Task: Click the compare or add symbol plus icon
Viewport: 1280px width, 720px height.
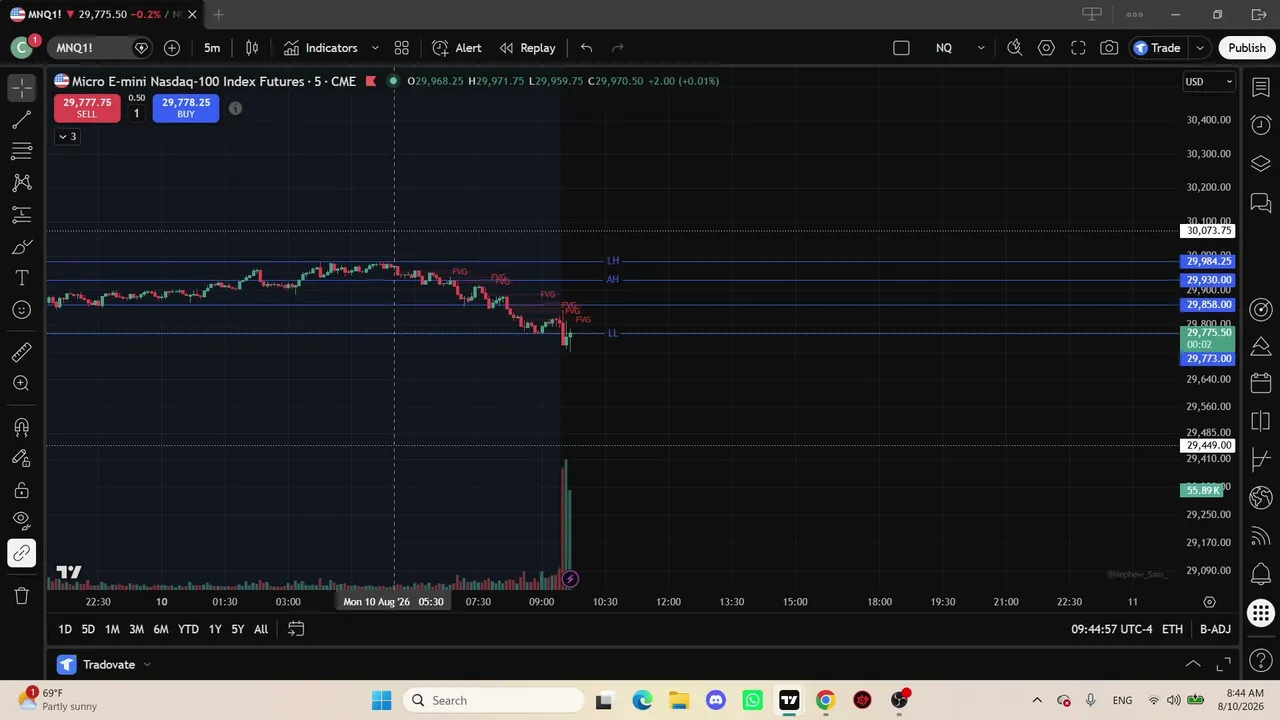Action: 172,48
